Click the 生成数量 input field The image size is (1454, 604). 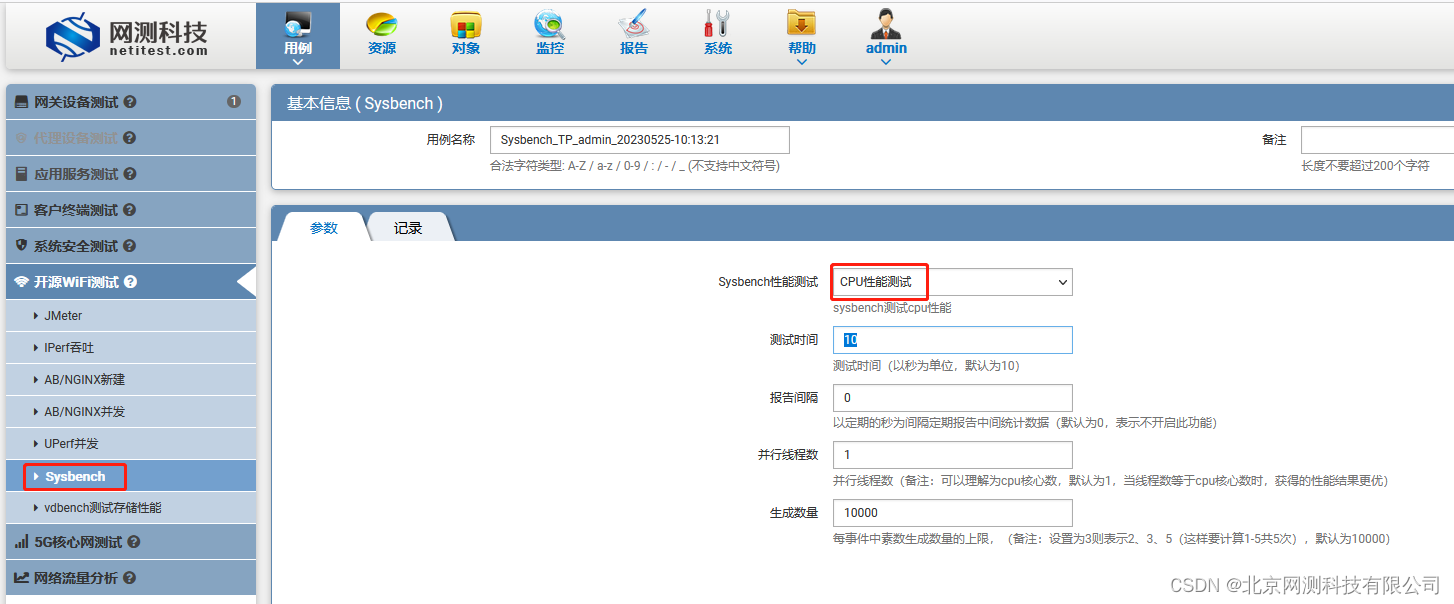coord(952,514)
